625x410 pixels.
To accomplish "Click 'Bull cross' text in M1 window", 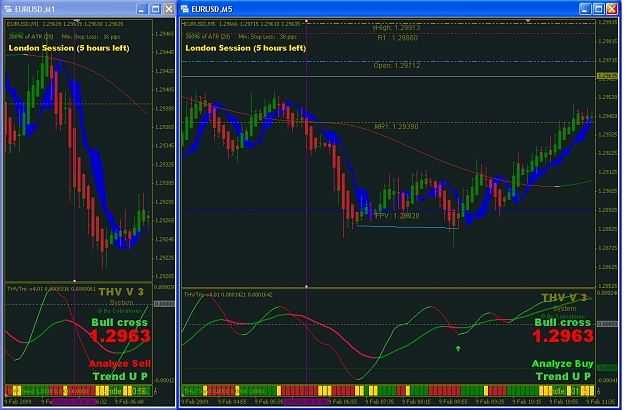I will pyautogui.click(x=119, y=322).
